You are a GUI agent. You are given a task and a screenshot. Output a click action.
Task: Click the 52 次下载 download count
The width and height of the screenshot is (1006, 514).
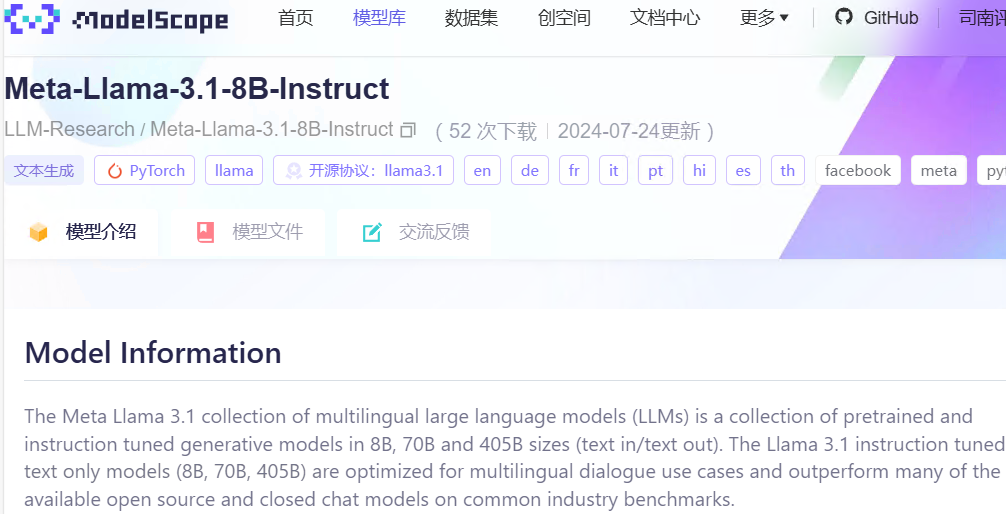pyautogui.click(x=493, y=131)
